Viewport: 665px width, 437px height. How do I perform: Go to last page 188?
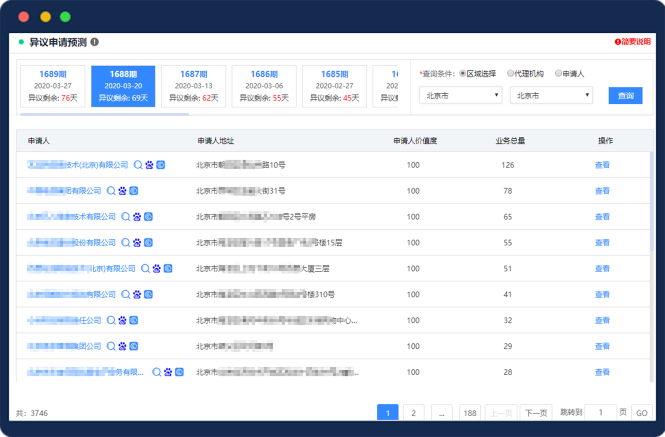(x=469, y=412)
